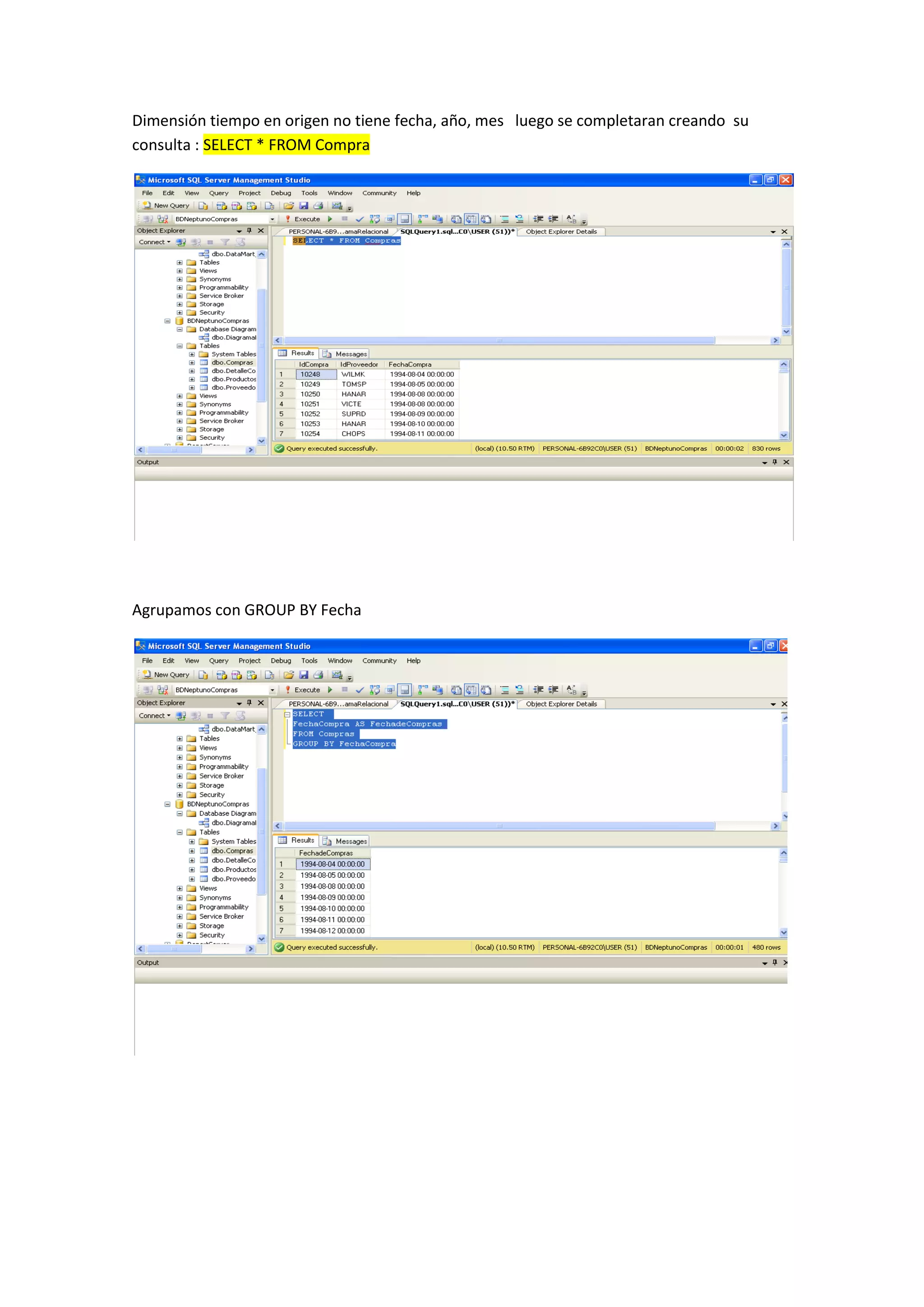Switch to Messages tab in lower window
924x1307 pixels.
pos(345,841)
